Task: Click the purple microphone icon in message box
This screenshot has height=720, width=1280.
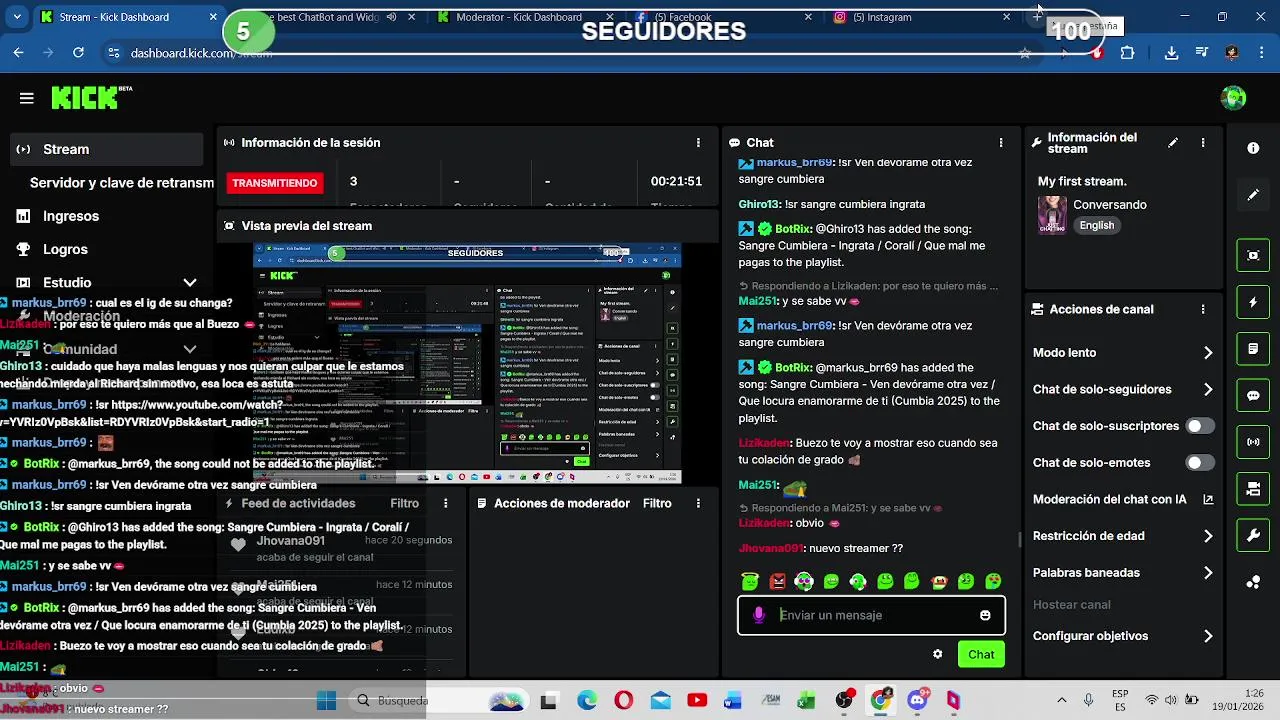Action: 759,615
